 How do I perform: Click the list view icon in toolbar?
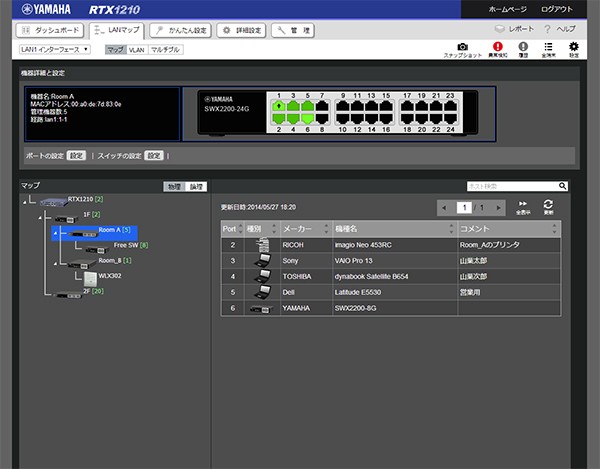click(x=548, y=47)
